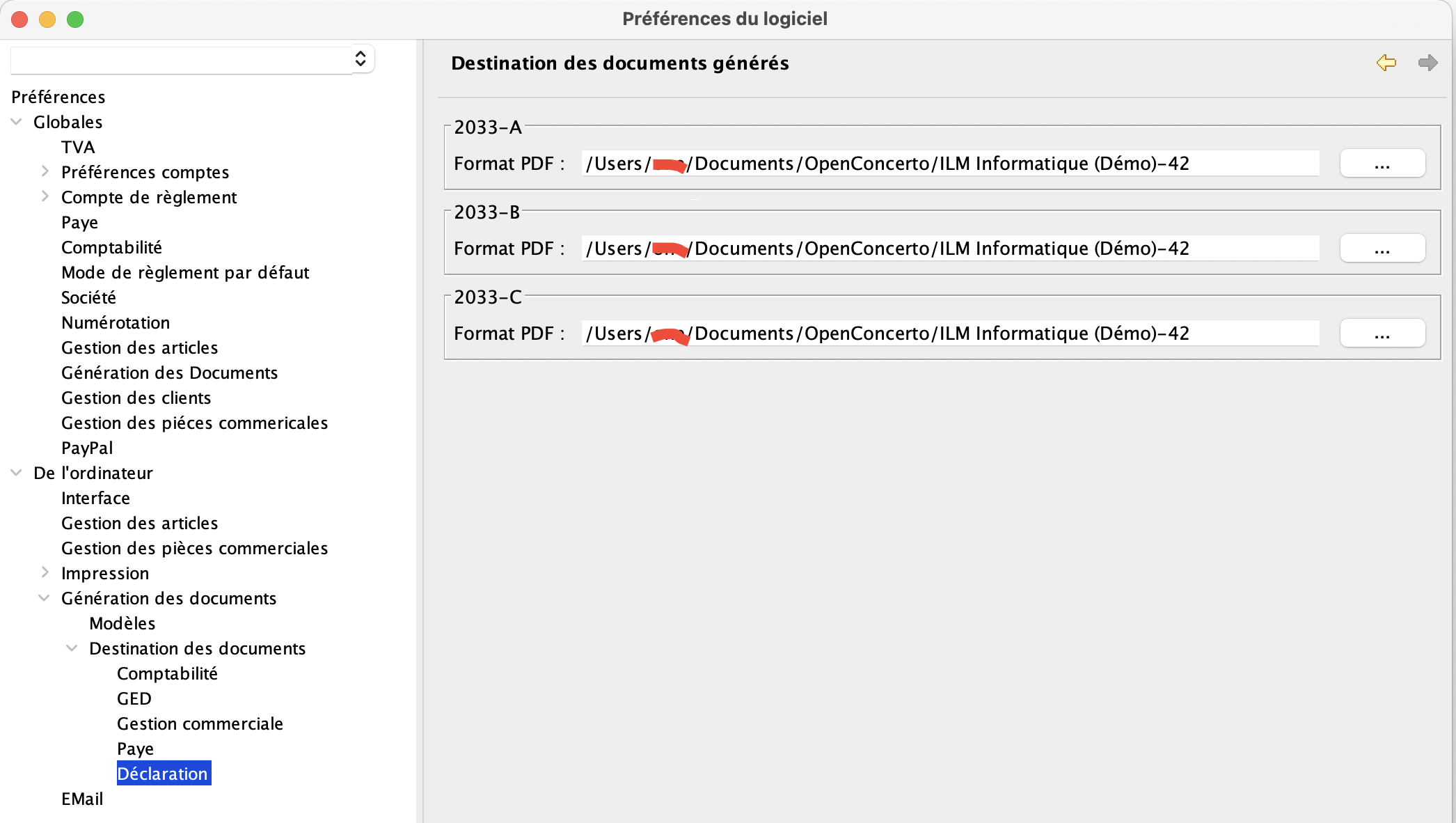Image resolution: width=1456 pixels, height=823 pixels.
Task: Select the Déclaration destination item
Action: click(x=163, y=773)
